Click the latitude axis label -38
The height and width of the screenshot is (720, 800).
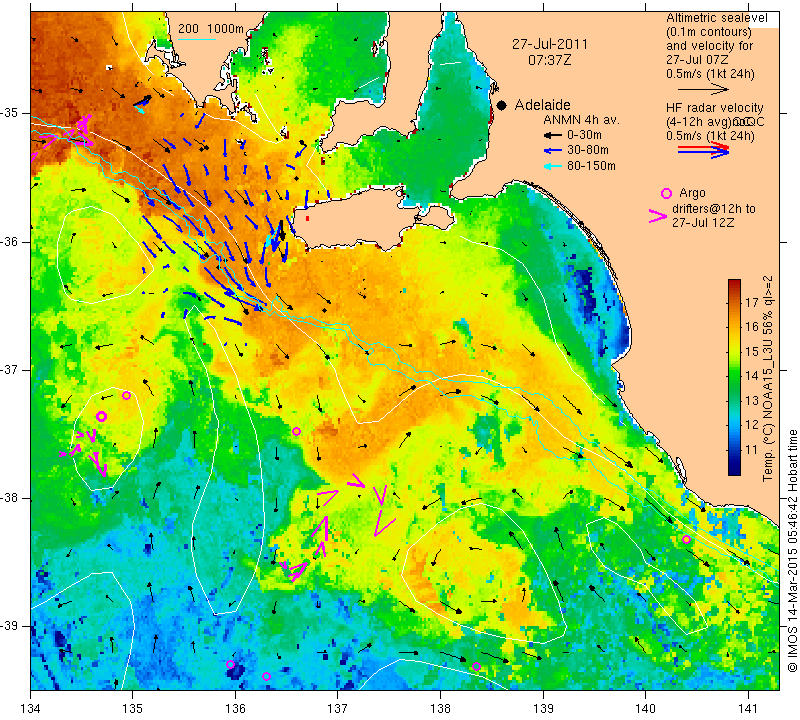9,498
